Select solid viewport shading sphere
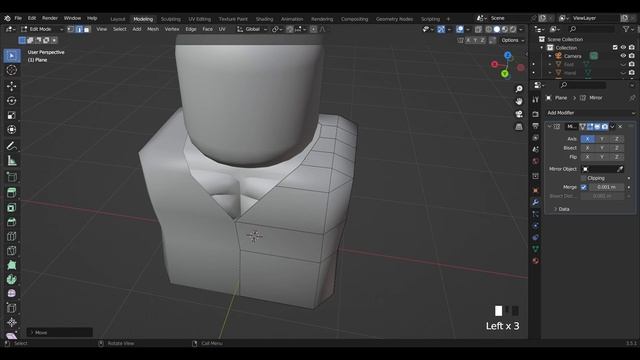 click(x=496, y=29)
